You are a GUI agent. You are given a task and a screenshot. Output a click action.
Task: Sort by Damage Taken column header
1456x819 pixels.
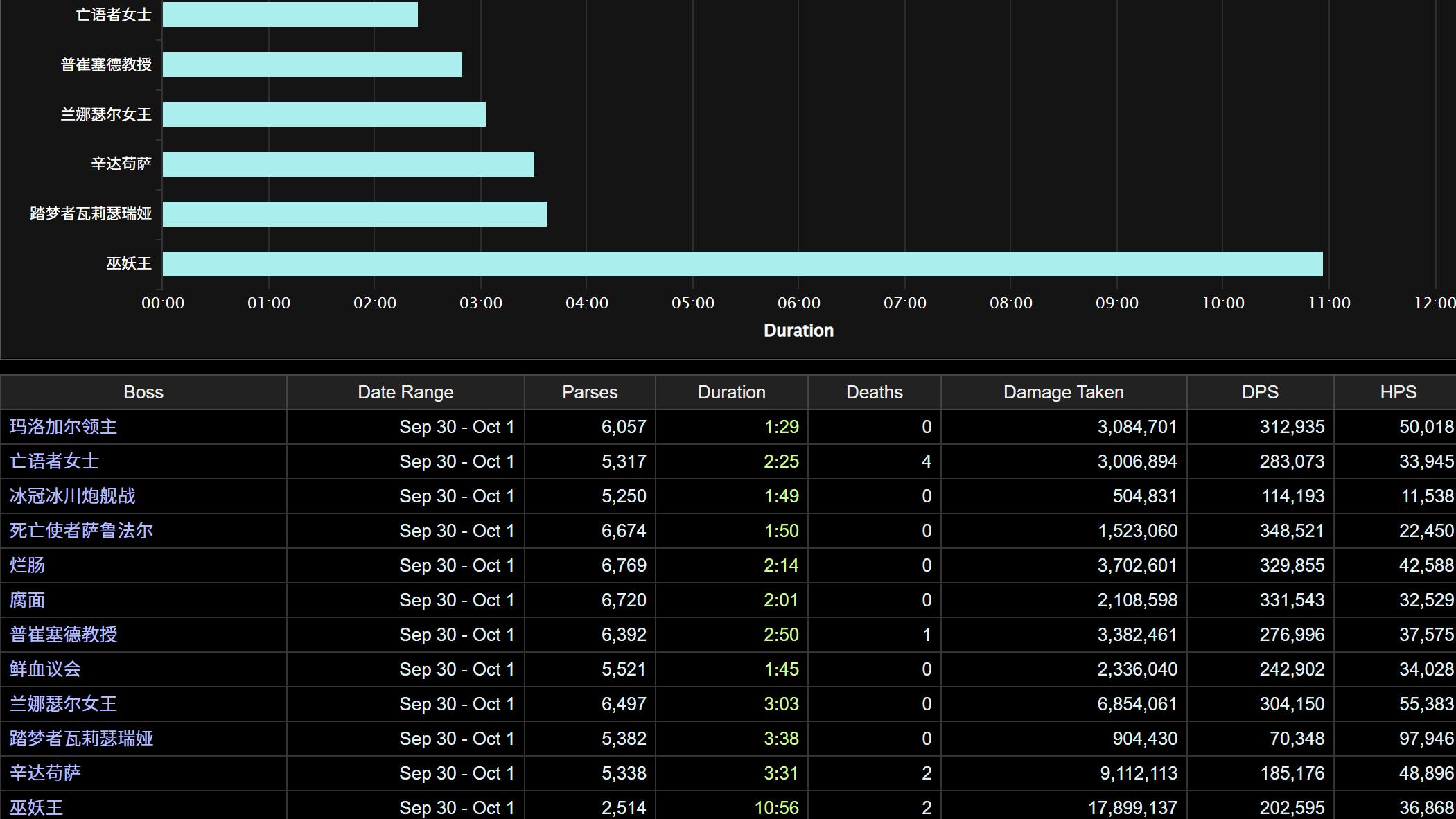1063,392
